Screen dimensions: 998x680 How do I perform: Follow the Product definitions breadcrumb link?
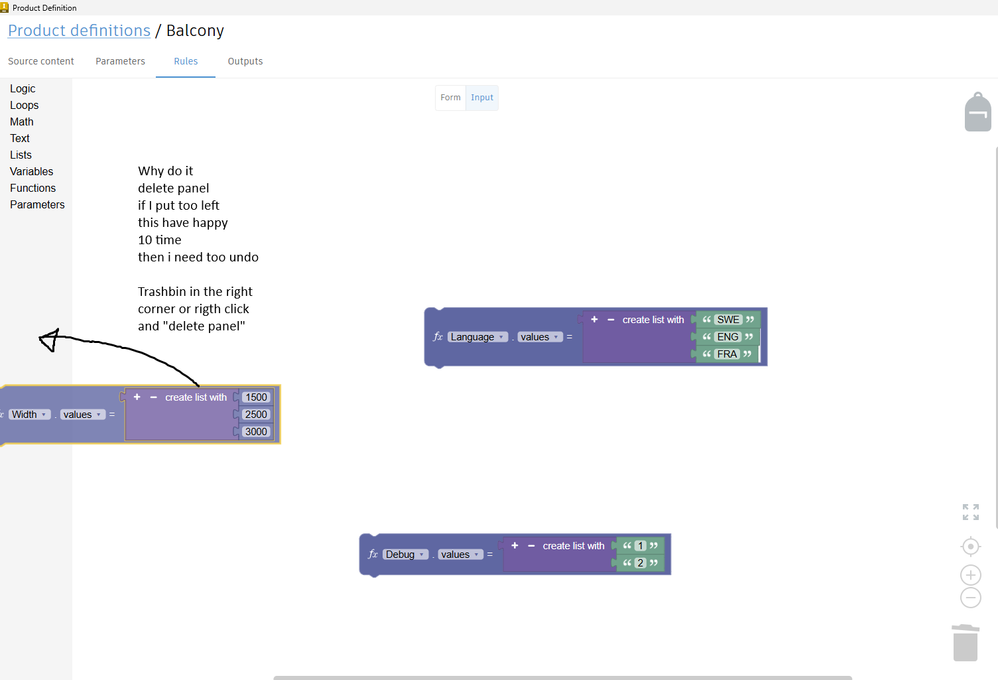[x=79, y=31]
